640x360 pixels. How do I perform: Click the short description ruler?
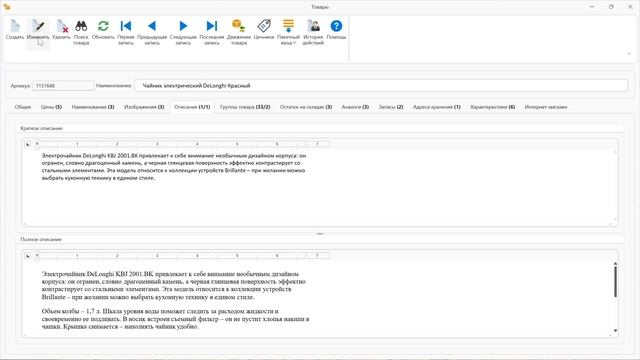pyautogui.click(x=182, y=144)
